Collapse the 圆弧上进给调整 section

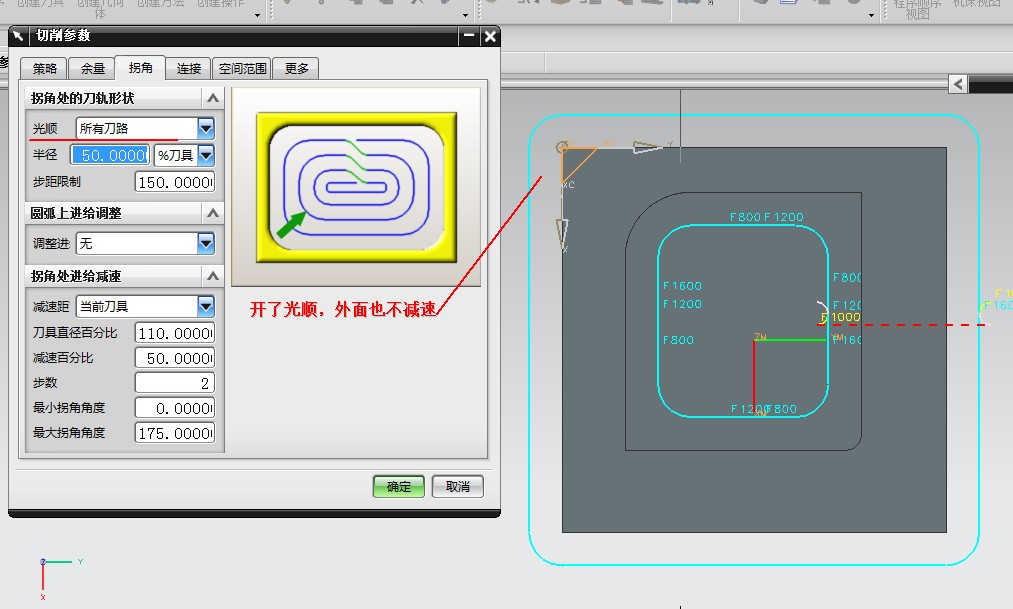pyautogui.click(x=213, y=212)
